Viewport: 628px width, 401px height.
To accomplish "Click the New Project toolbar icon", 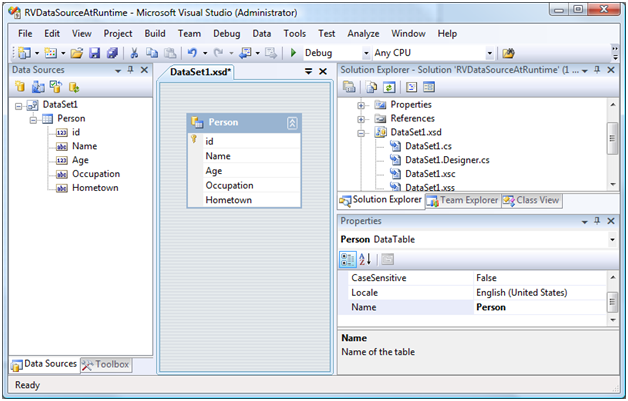I will 24,53.
